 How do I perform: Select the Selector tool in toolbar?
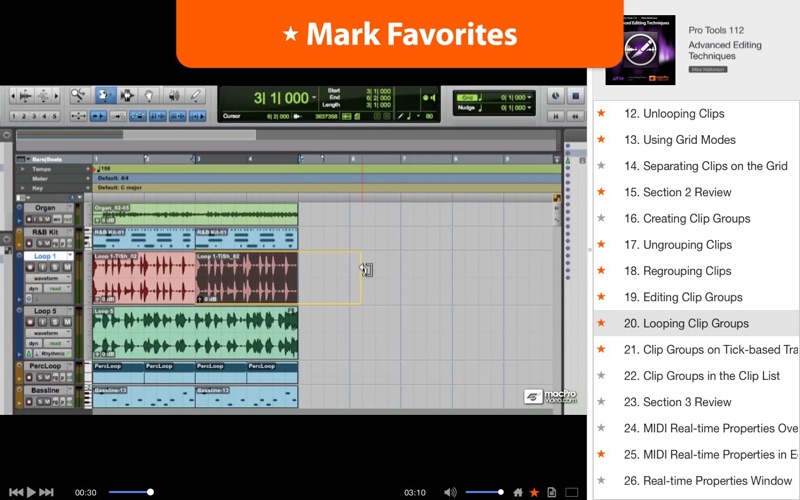point(127,95)
